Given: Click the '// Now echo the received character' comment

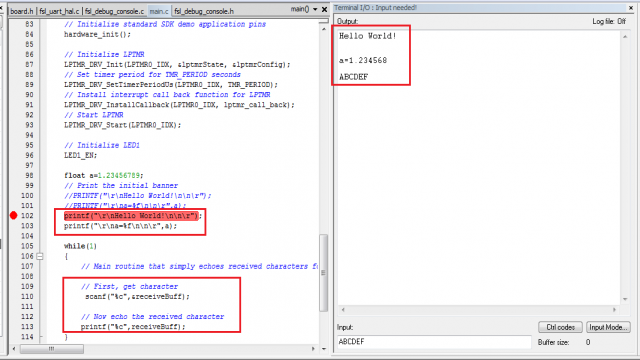Looking at the screenshot, I should tap(152, 317).
